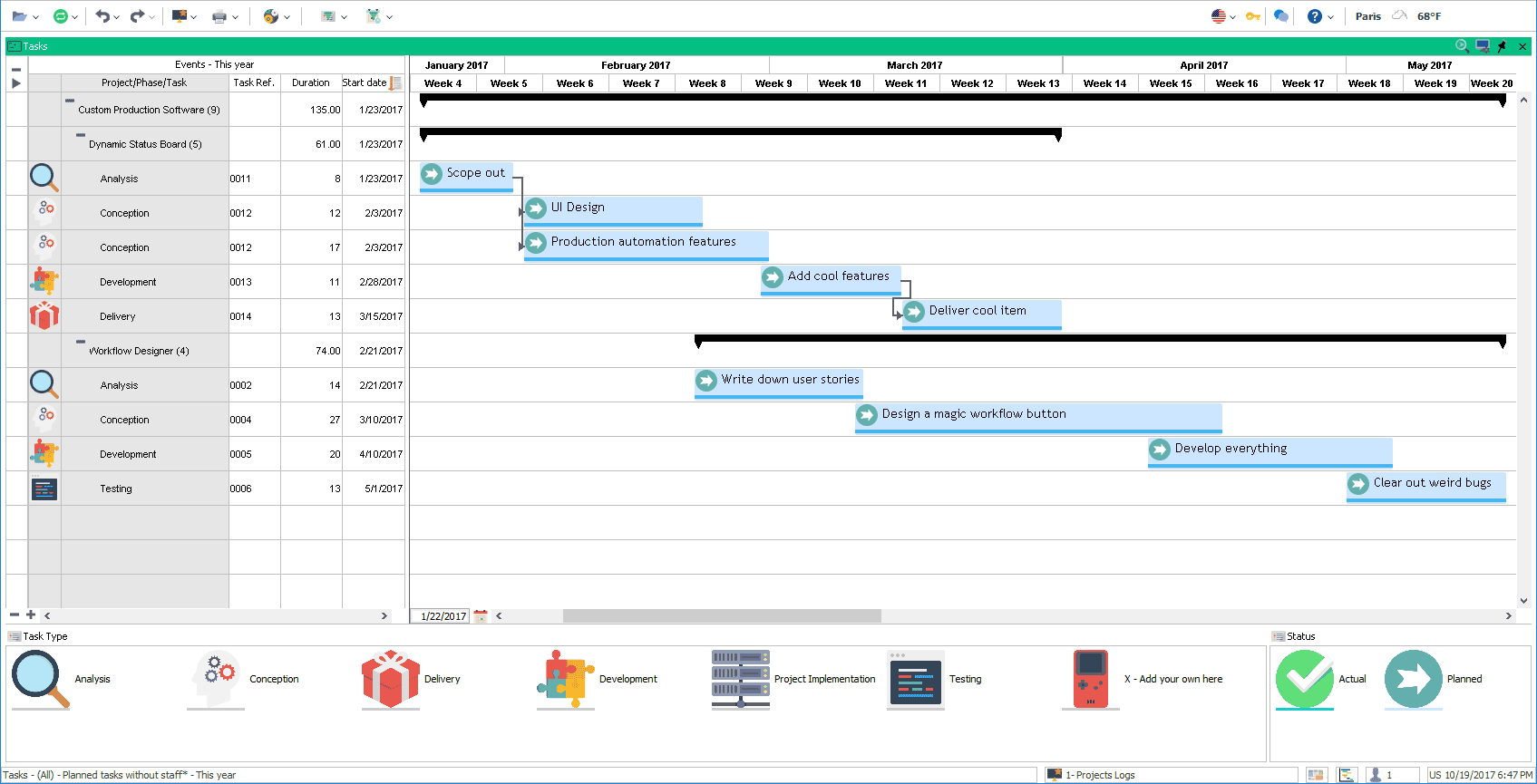Viewport: 1537px width, 784px height.
Task: Toggle Delivery task type filter
Action: (391, 679)
